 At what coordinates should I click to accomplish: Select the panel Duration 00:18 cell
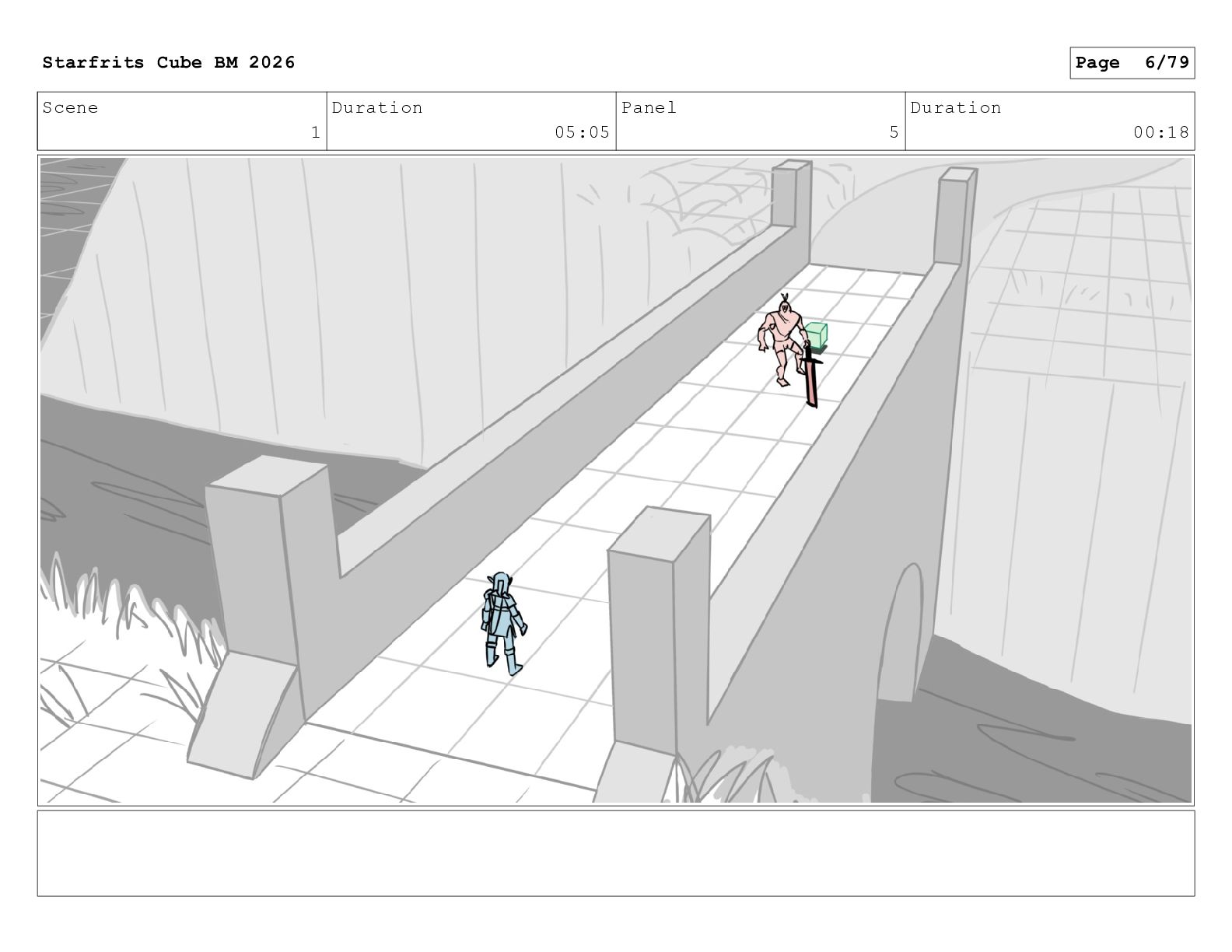click(1050, 121)
